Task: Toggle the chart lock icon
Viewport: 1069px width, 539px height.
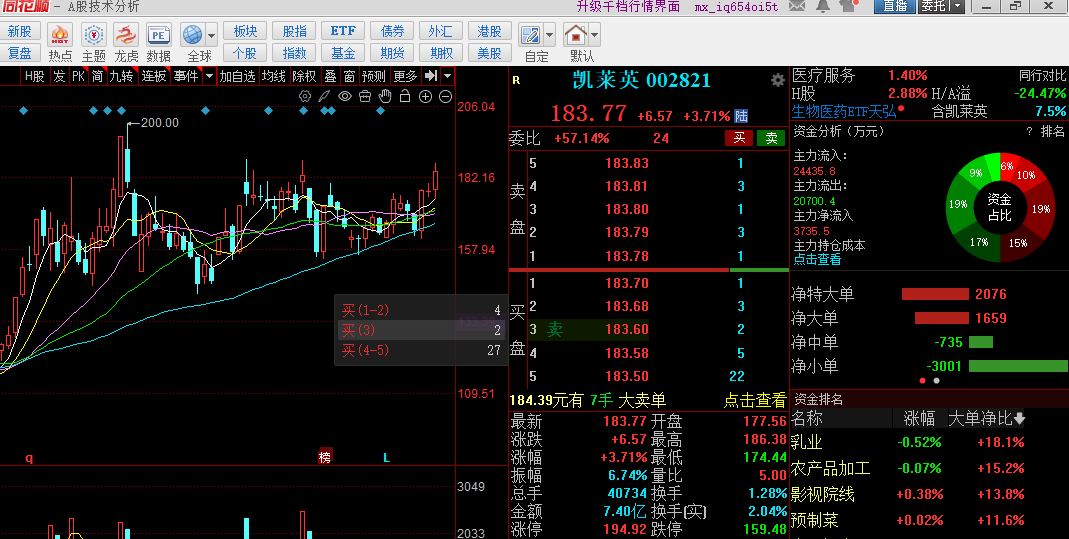Action: [x=405, y=96]
